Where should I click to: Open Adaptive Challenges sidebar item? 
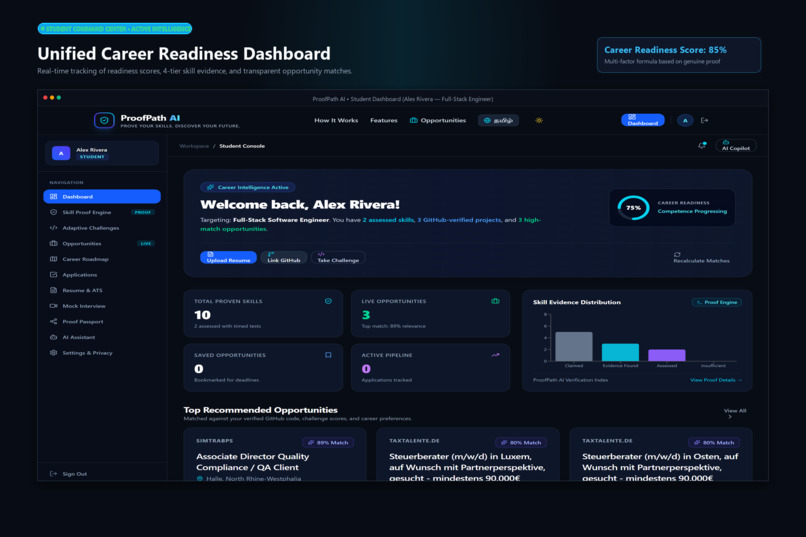point(102,228)
